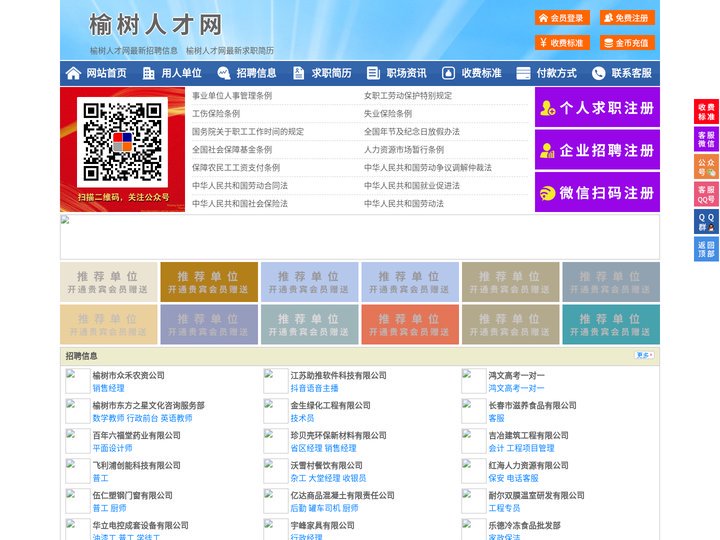Click 榆树人才网最新招聘信息 header link

pos(134,51)
